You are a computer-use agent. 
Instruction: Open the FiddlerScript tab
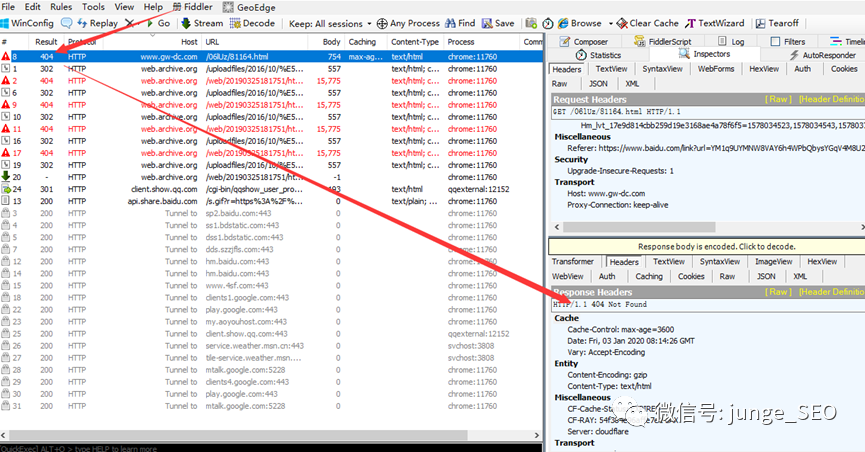663,41
